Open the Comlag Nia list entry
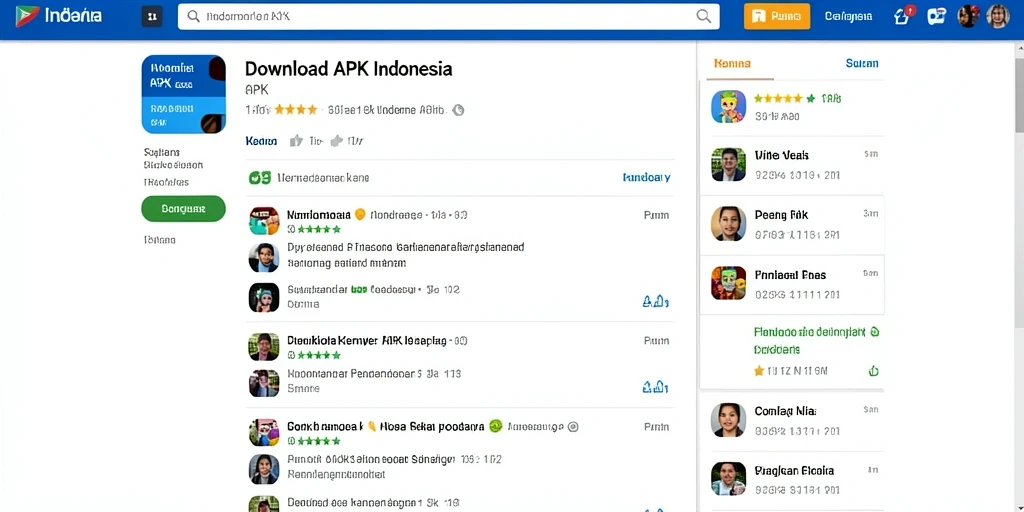Viewport: 1024px width, 512px height. pyautogui.click(x=792, y=421)
